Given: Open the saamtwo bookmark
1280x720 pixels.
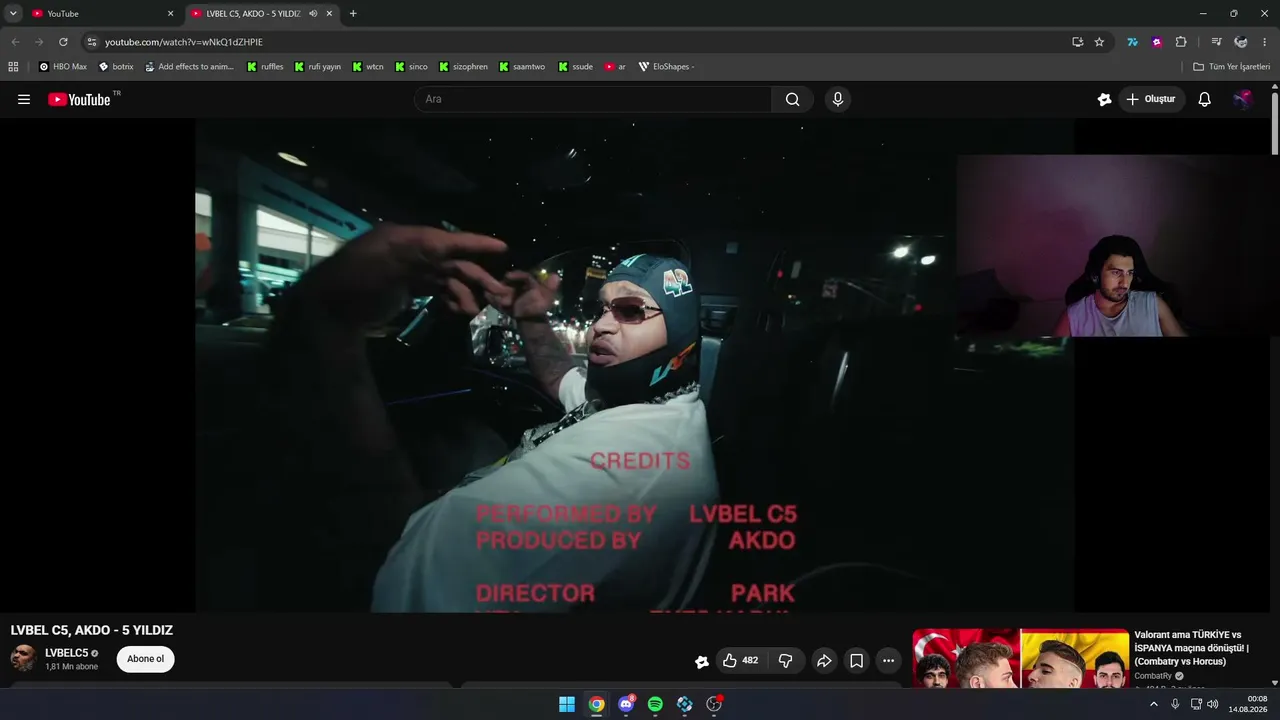Looking at the screenshot, I should [x=524, y=67].
